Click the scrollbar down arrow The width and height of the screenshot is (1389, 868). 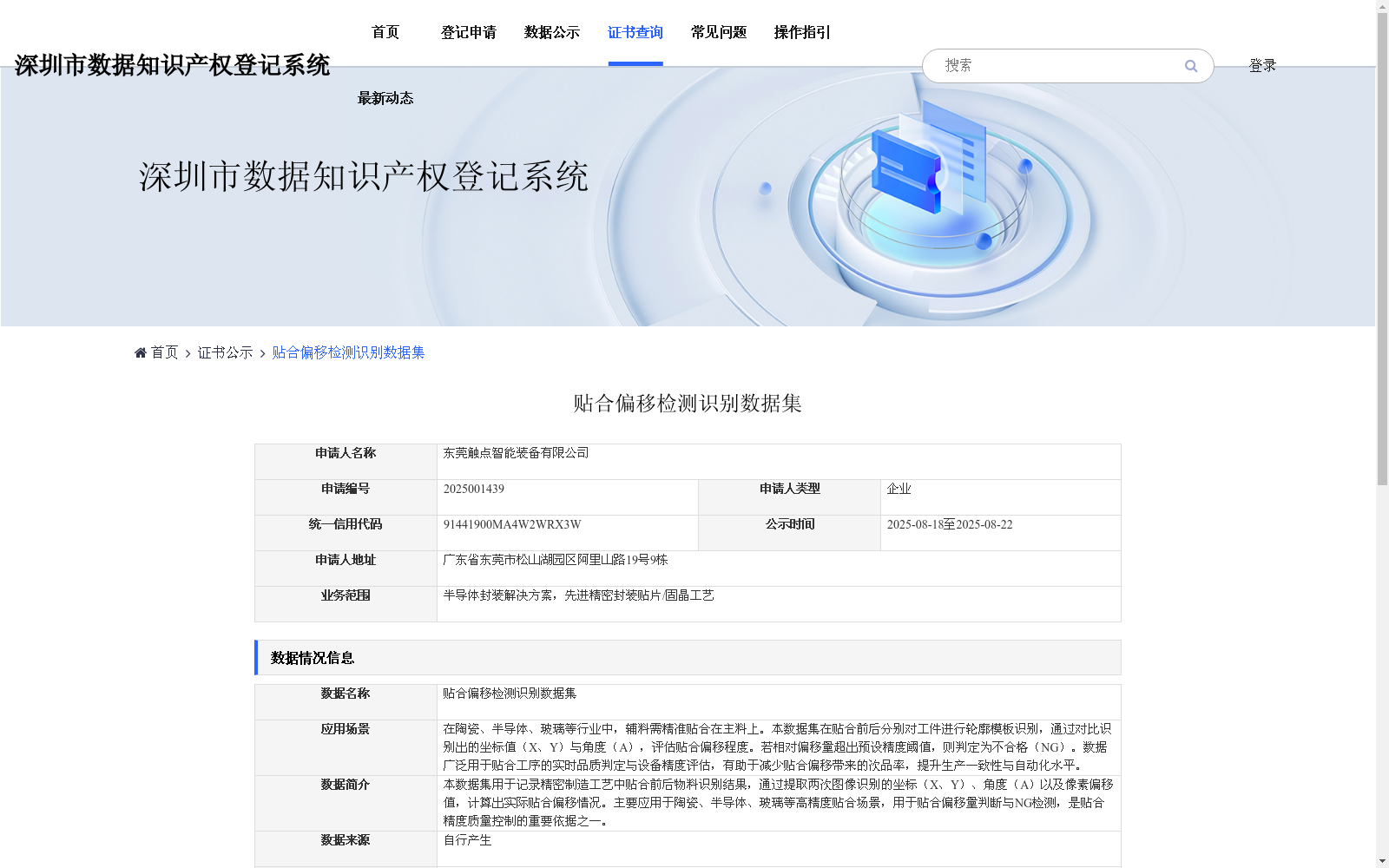coord(1382,861)
